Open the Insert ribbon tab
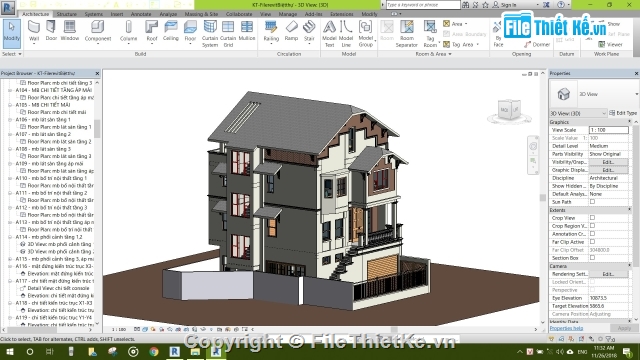 point(117,14)
